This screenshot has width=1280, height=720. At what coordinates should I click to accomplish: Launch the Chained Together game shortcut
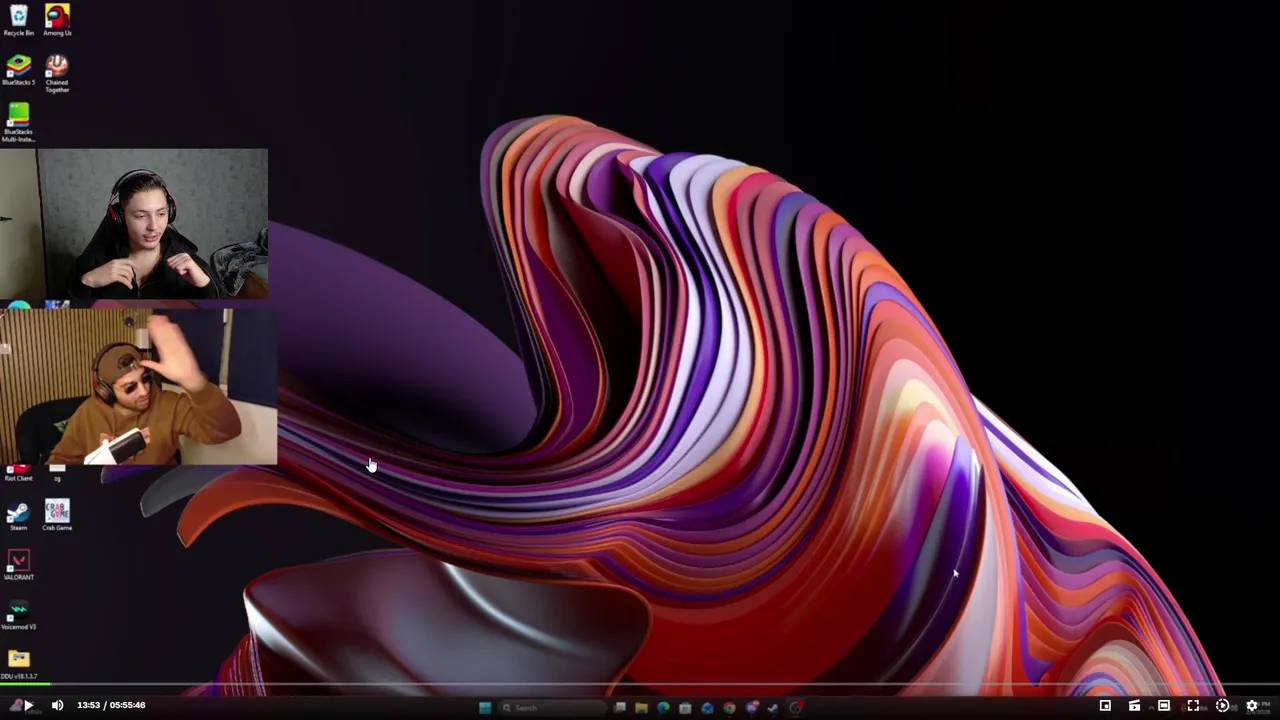[x=57, y=73]
